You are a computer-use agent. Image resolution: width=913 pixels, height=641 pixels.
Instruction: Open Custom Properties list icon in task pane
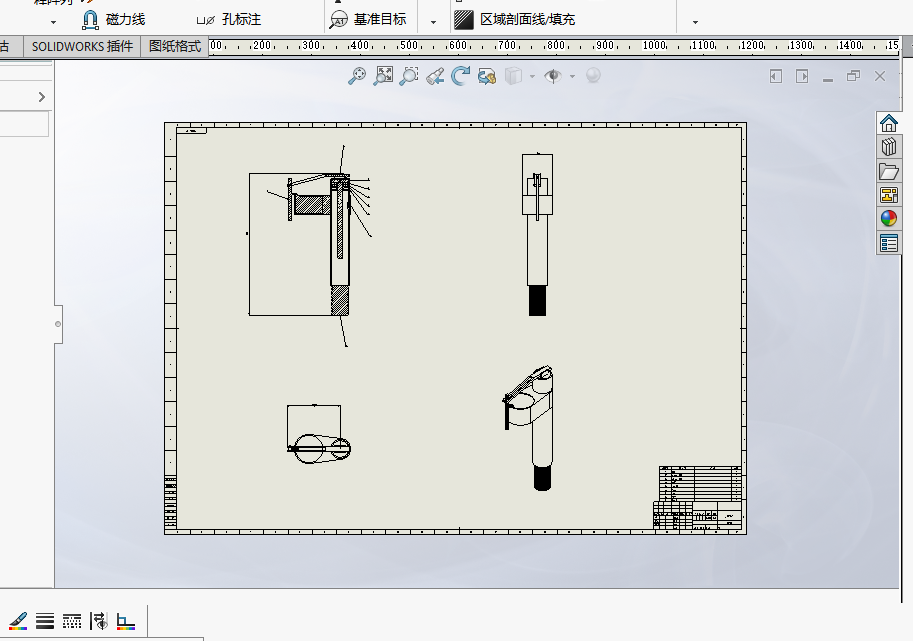(x=889, y=243)
